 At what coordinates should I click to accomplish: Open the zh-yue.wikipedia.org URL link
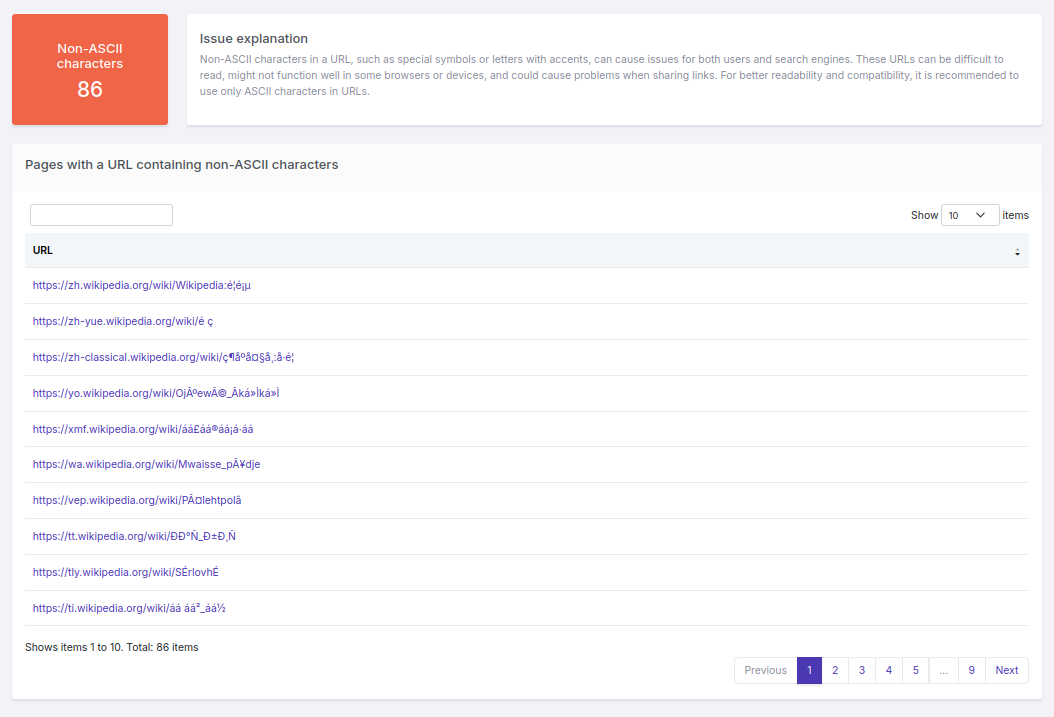123,321
